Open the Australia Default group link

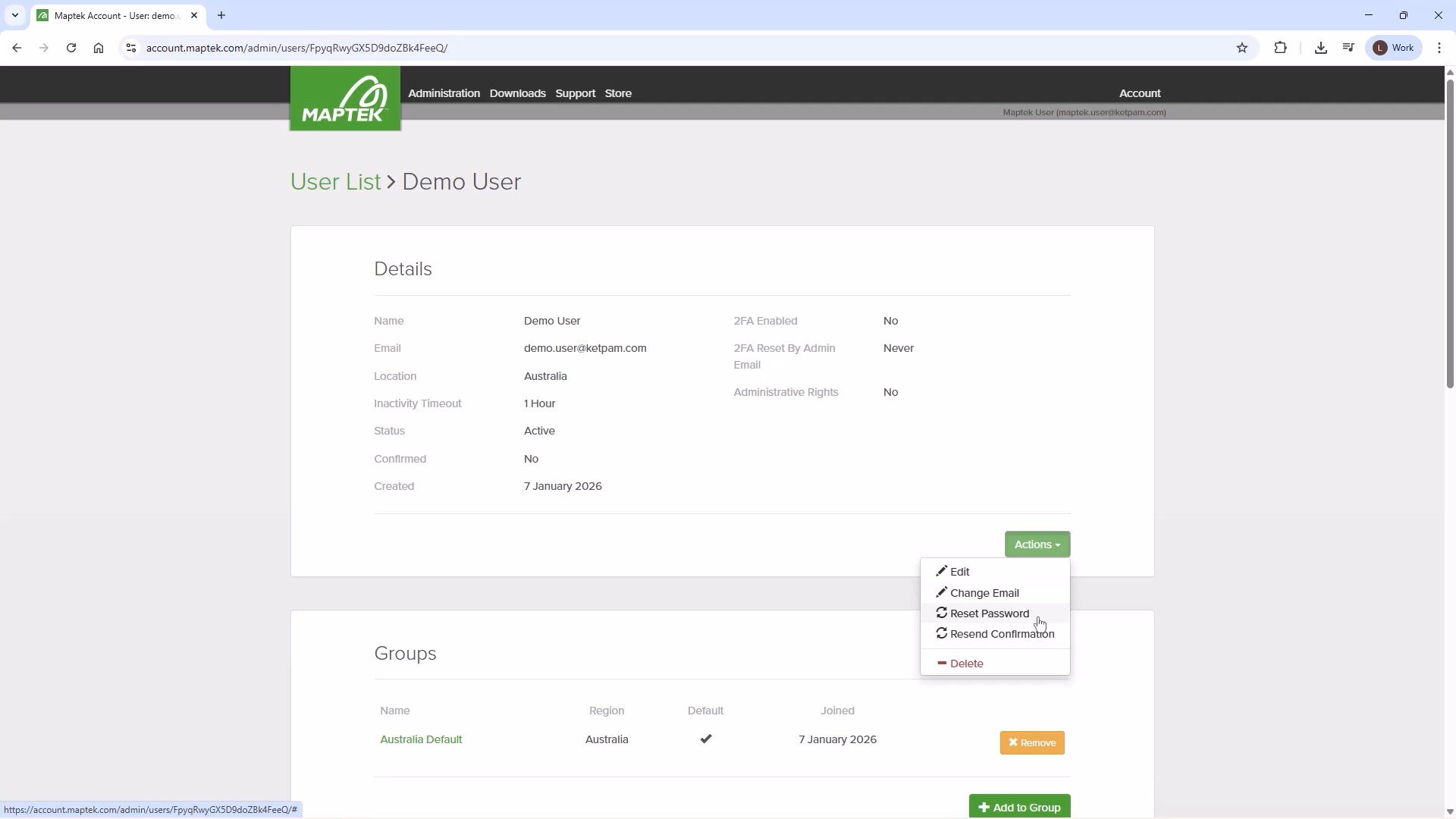coord(421,739)
